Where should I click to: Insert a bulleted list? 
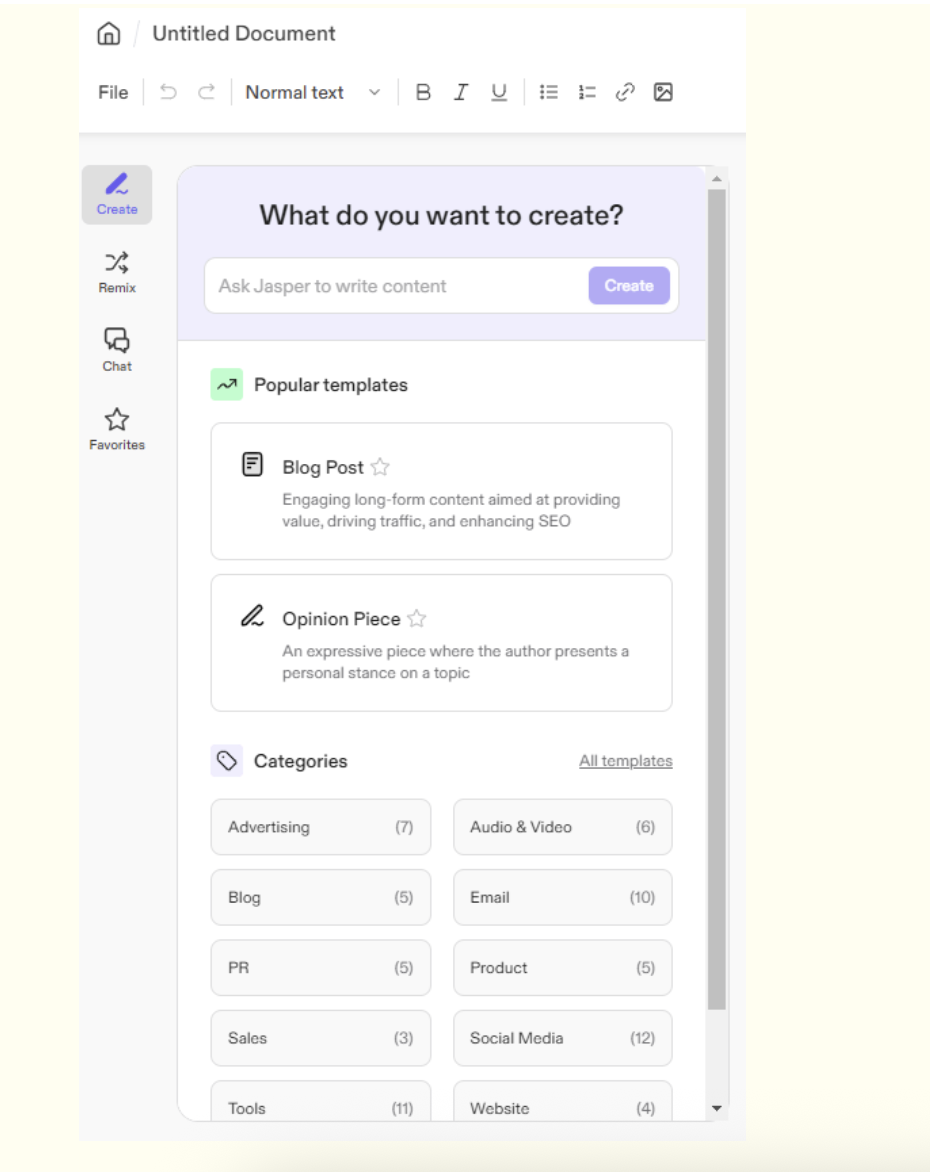(549, 92)
